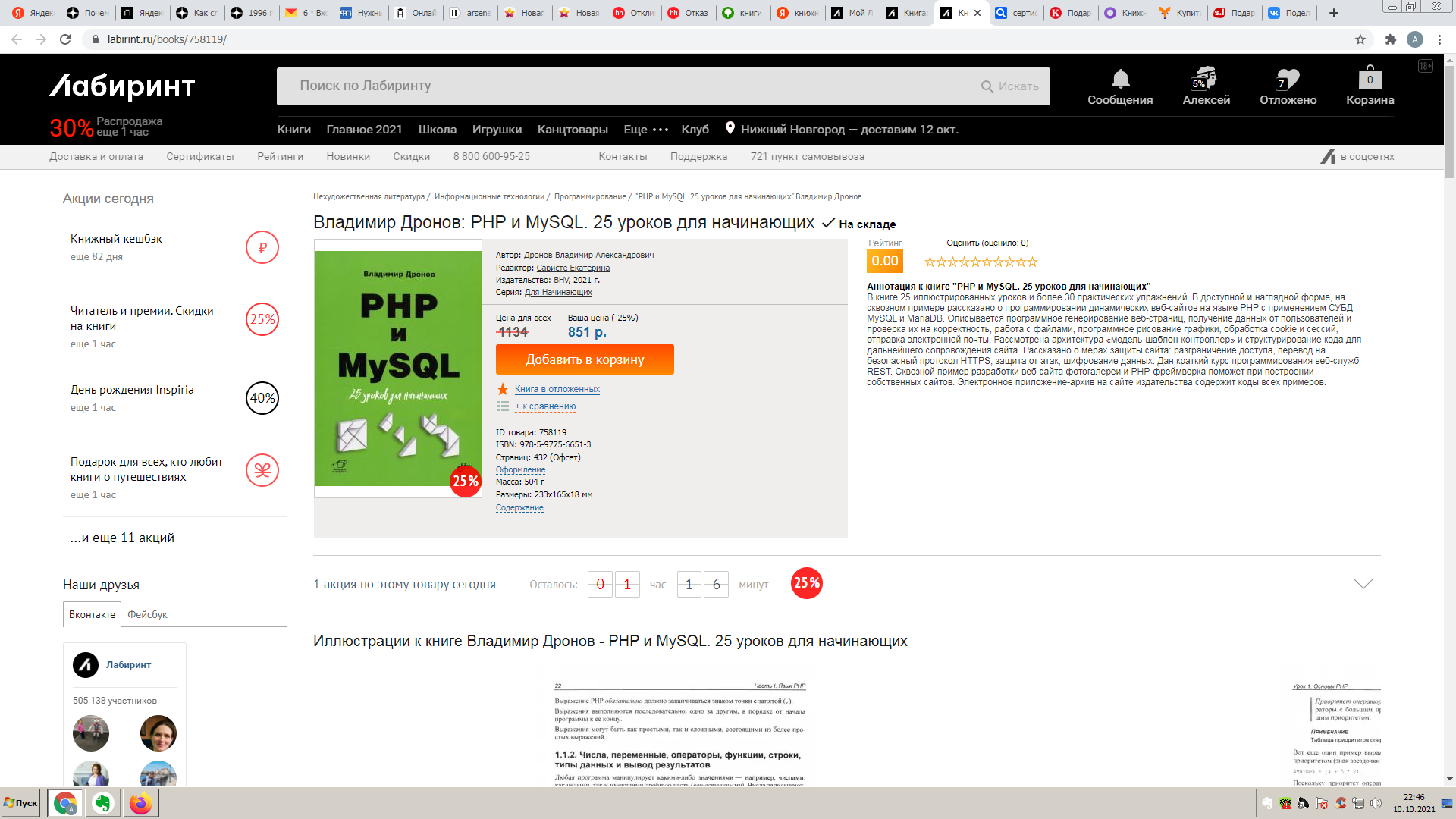
Task: Select the Вконтакте tab
Action: (x=92, y=614)
